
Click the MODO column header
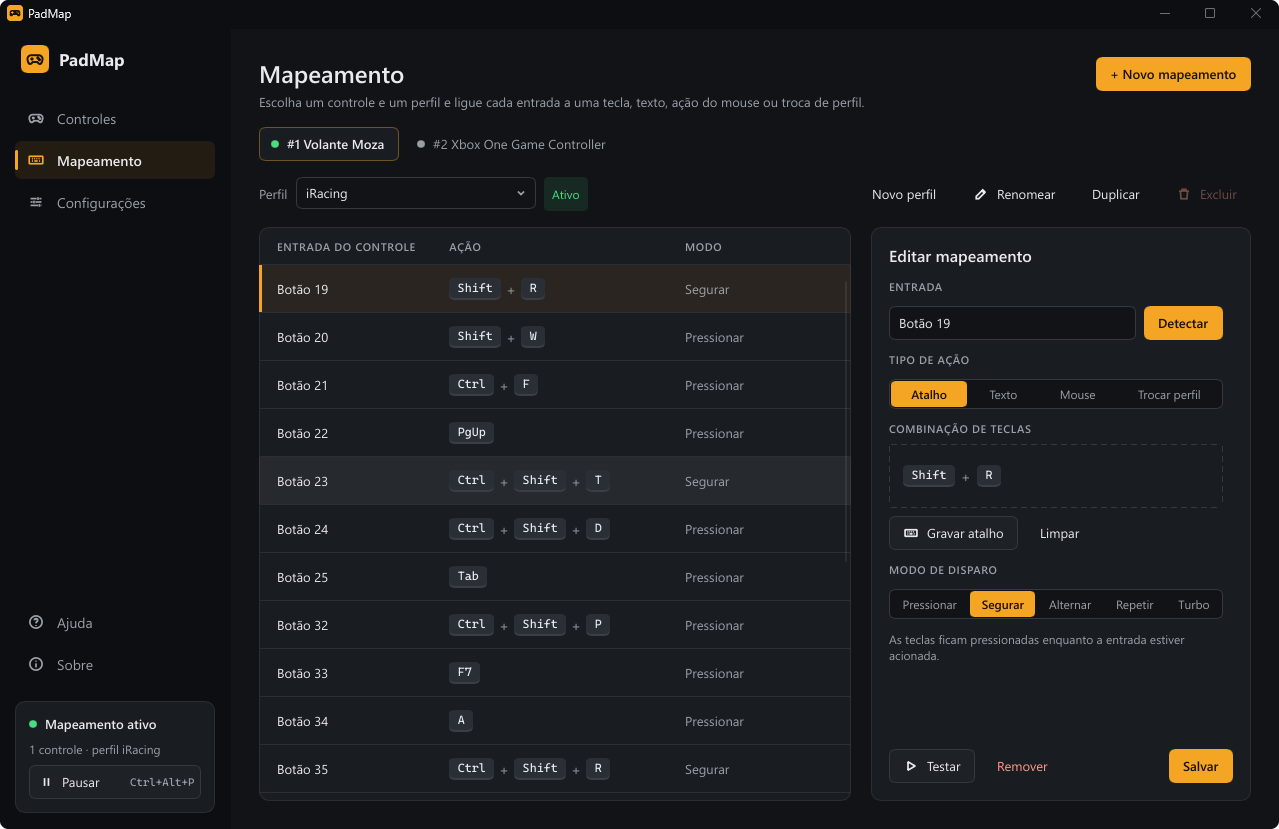pyautogui.click(x=703, y=247)
